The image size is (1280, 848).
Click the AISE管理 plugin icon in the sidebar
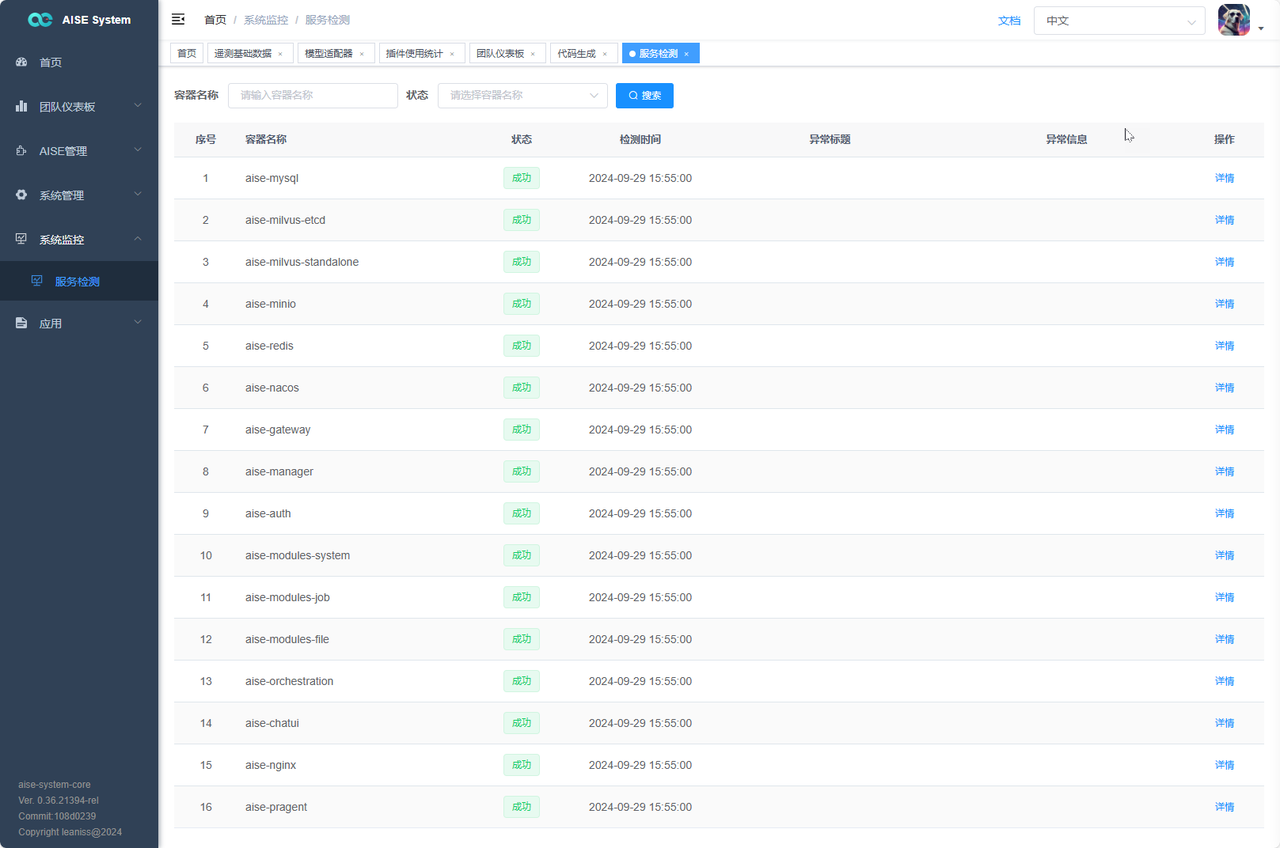[22, 151]
